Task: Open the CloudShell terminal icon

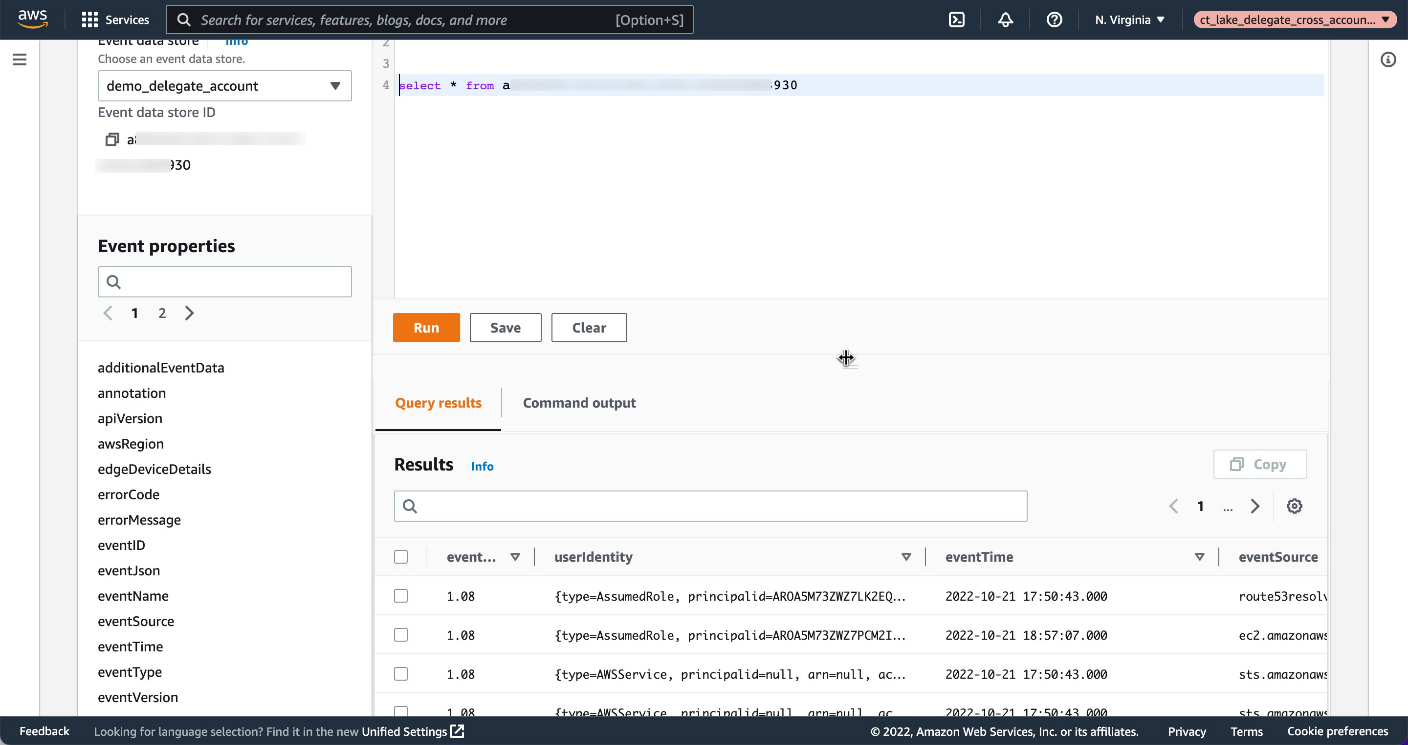Action: (x=957, y=19)
